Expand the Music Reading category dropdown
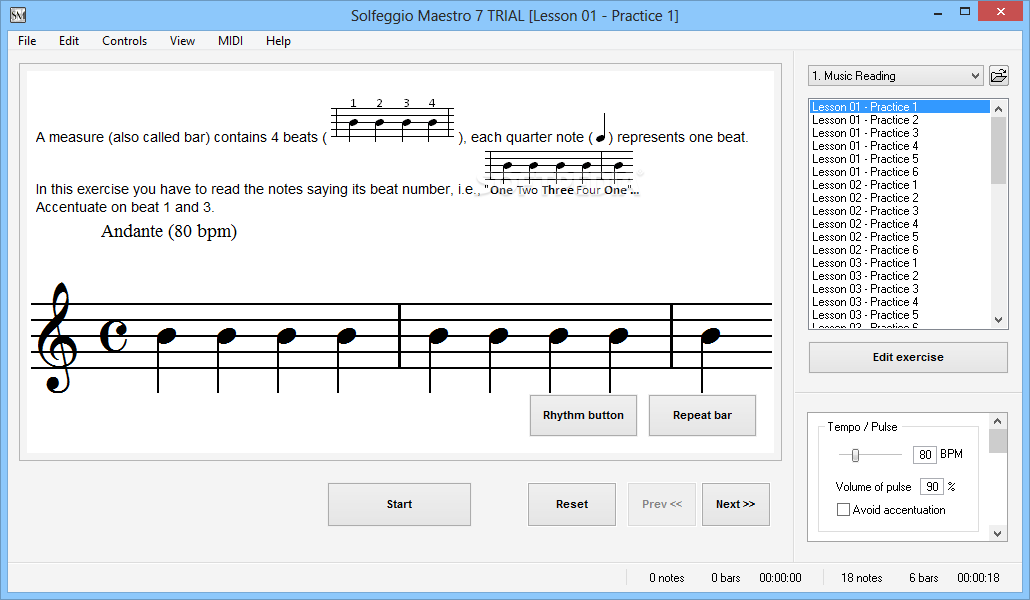This screenshot has height=600, width=1030. click(895, 76)
